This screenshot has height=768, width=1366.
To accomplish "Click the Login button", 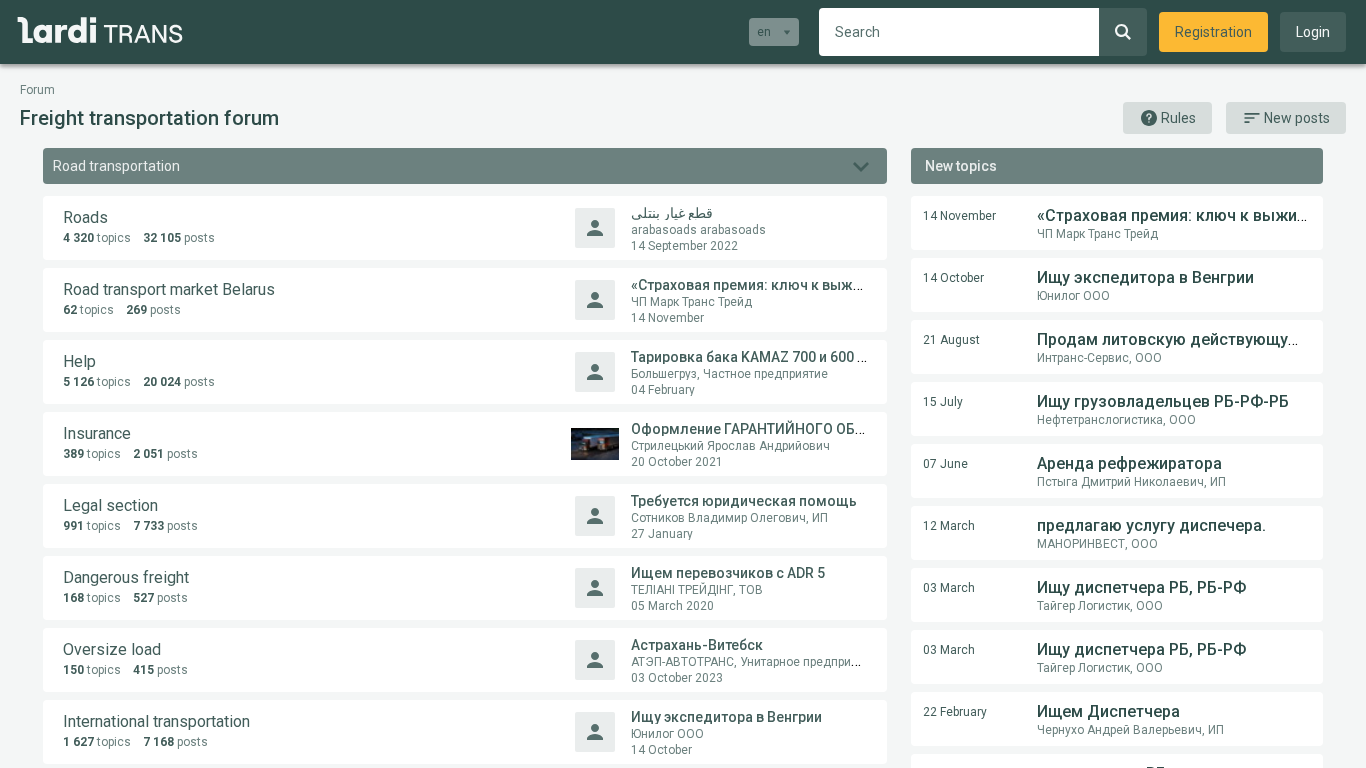I will (x=1312, y=32).
